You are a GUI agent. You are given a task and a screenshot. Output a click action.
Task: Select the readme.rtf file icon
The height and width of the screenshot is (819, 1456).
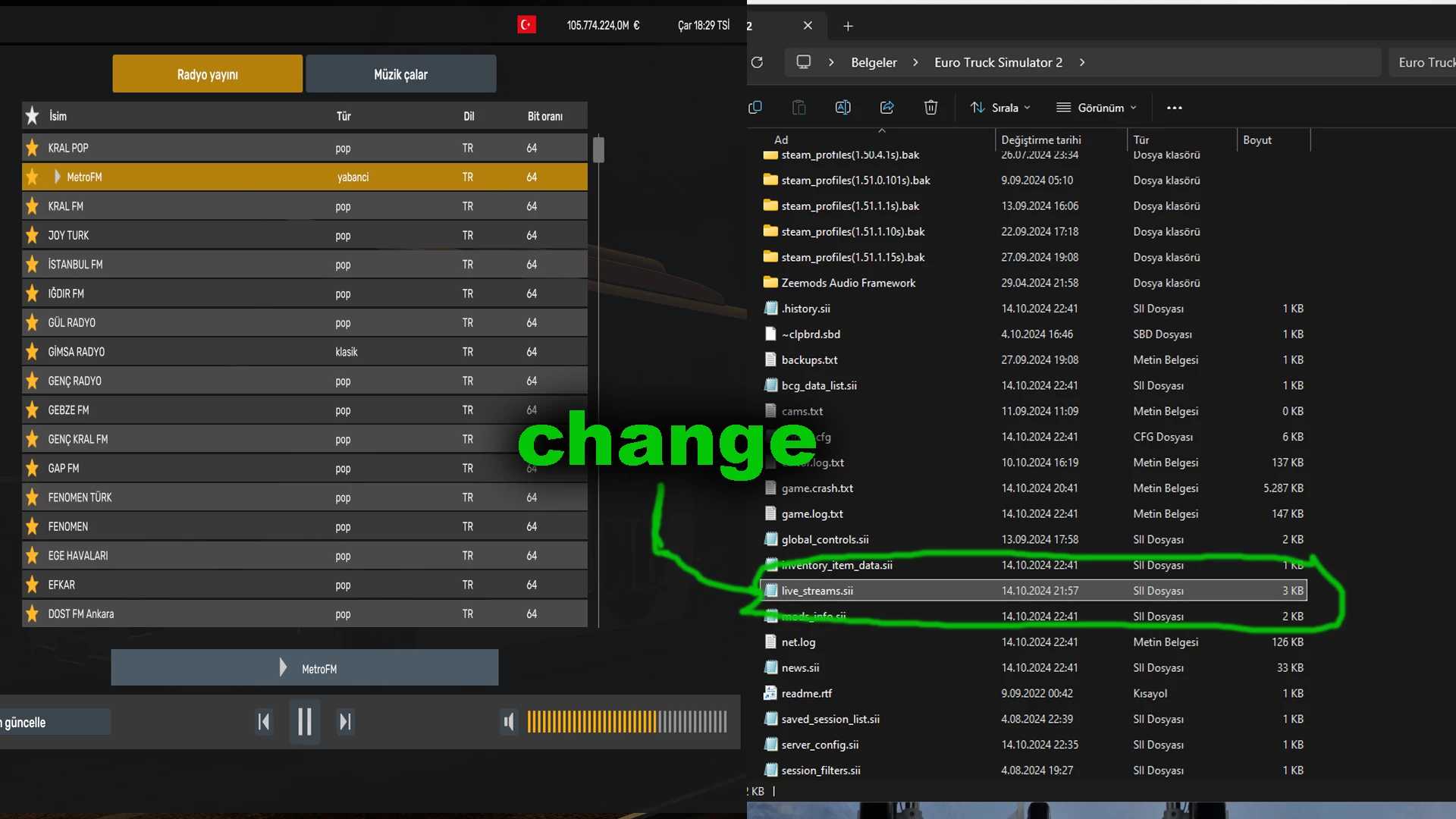click(770, 694)
